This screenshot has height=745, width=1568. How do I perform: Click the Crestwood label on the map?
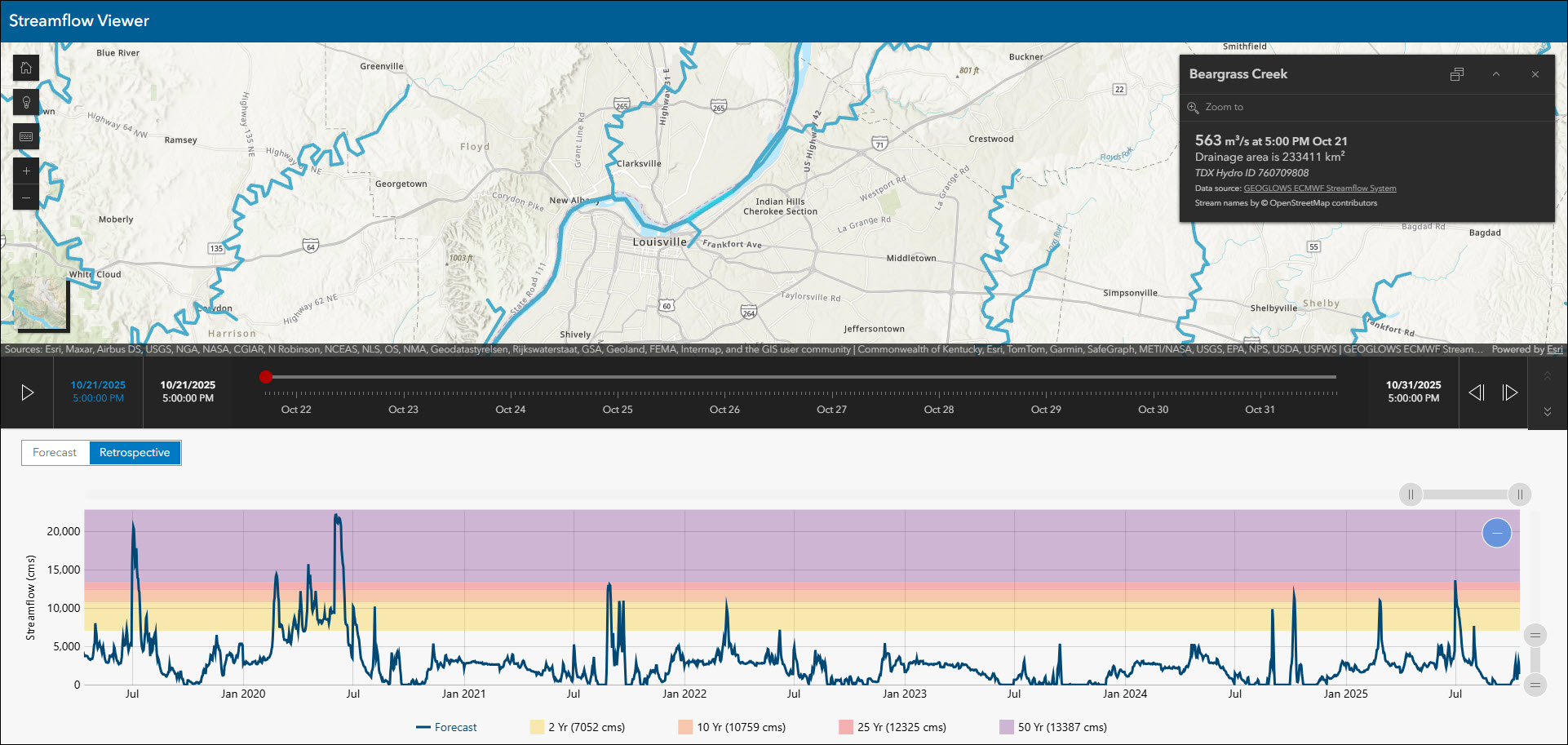click(x=991, y=139)
